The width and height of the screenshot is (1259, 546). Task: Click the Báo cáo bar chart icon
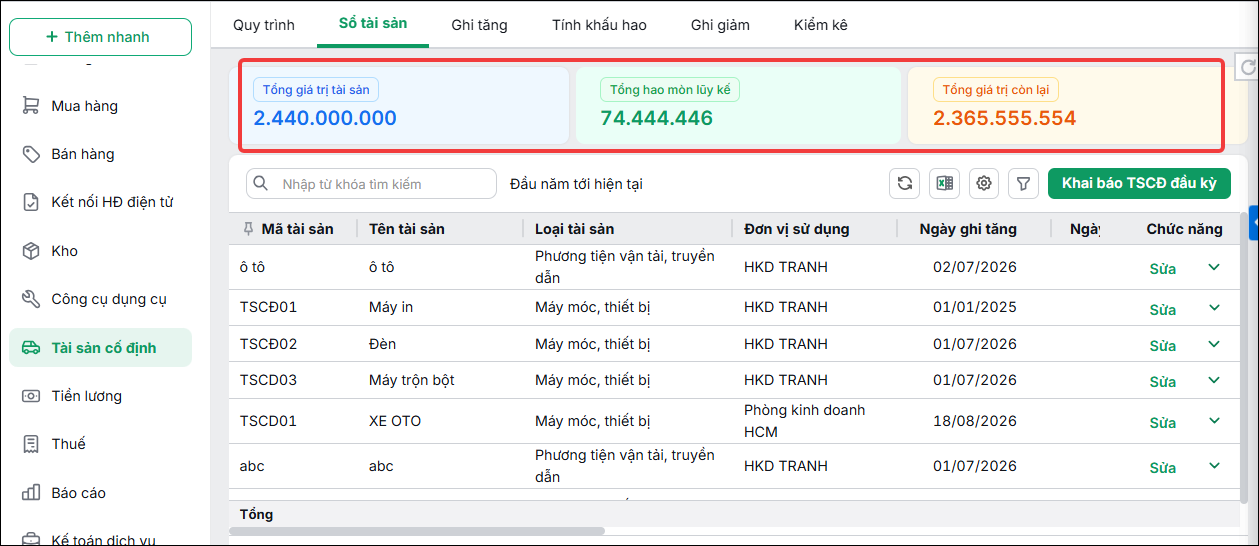(31, 493)
